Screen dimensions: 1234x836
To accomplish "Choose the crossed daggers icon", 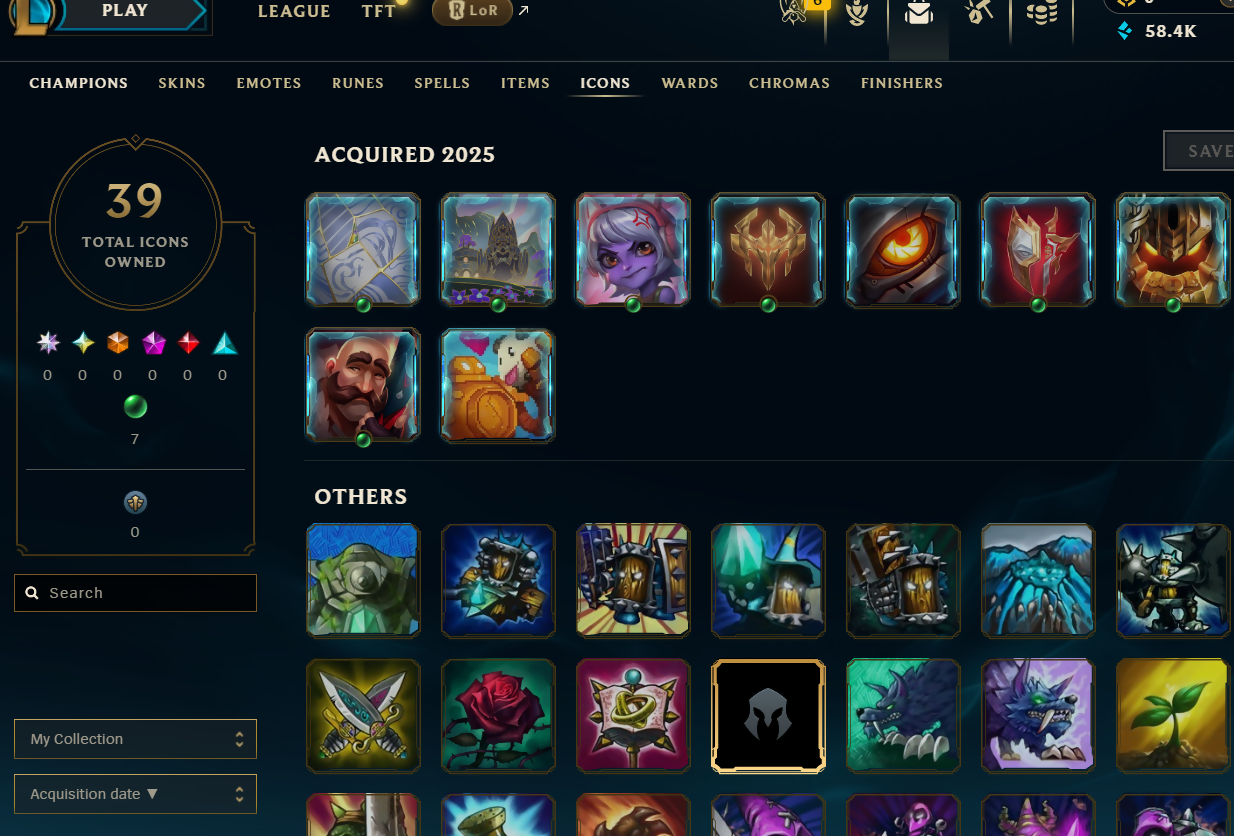I will click(x=363, y=715).
